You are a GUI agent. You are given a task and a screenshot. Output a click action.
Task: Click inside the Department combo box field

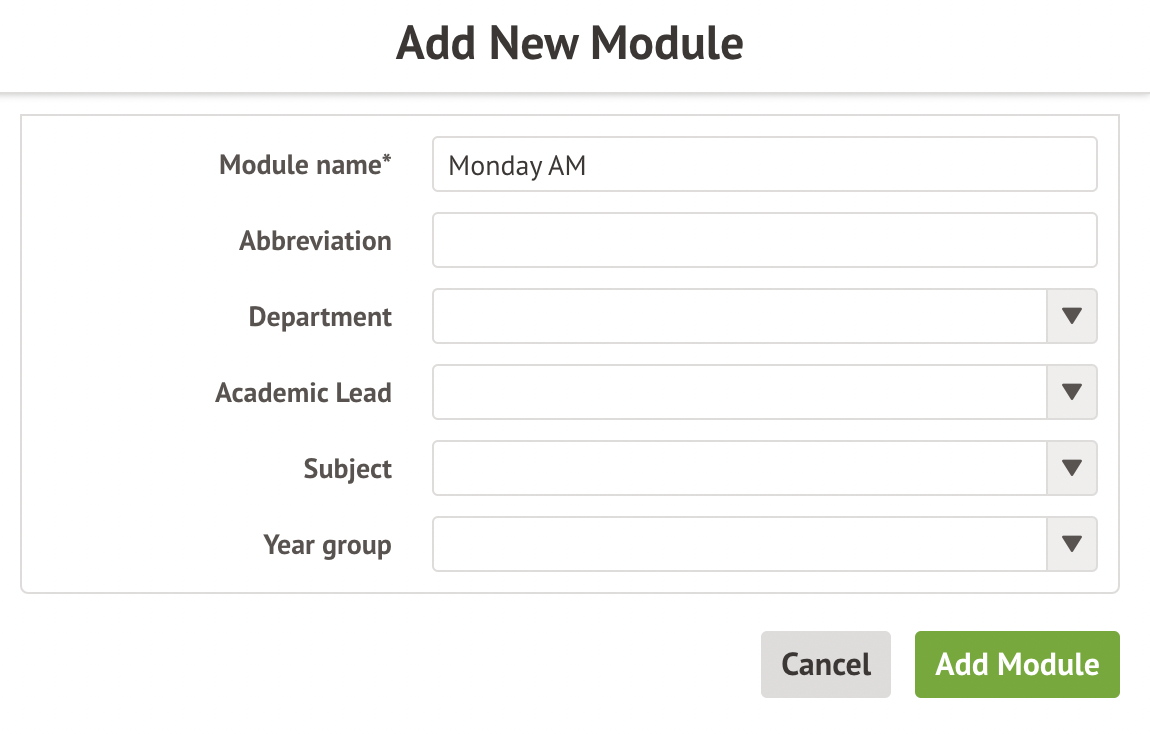click(739, 316)
